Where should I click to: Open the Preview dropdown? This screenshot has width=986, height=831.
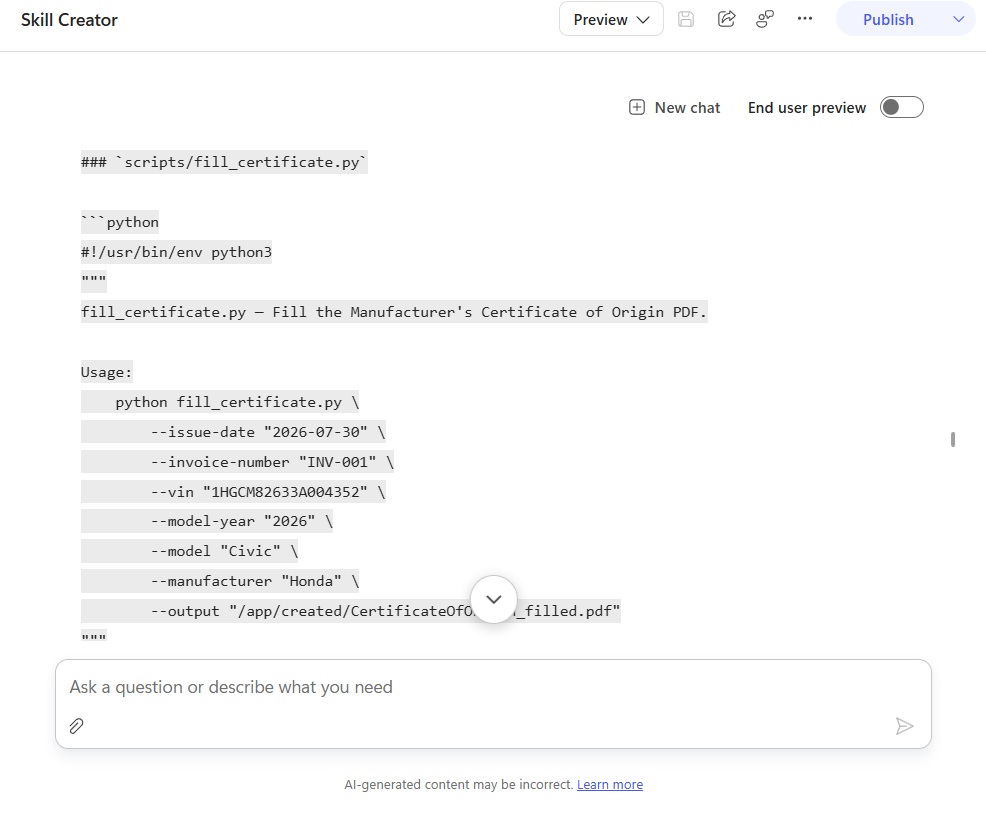click(x=611, y=19)
